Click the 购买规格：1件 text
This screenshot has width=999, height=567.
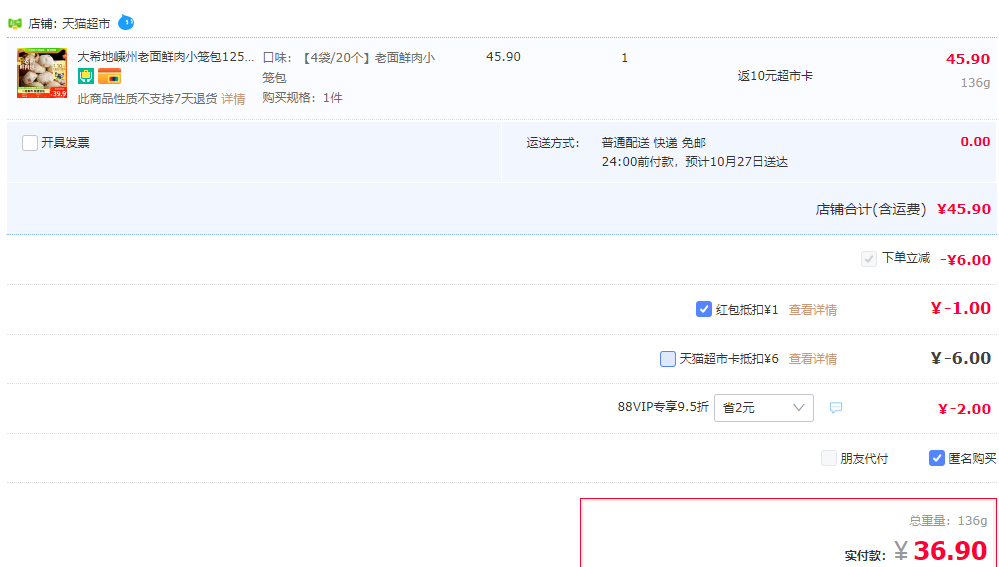pos(303,97)
